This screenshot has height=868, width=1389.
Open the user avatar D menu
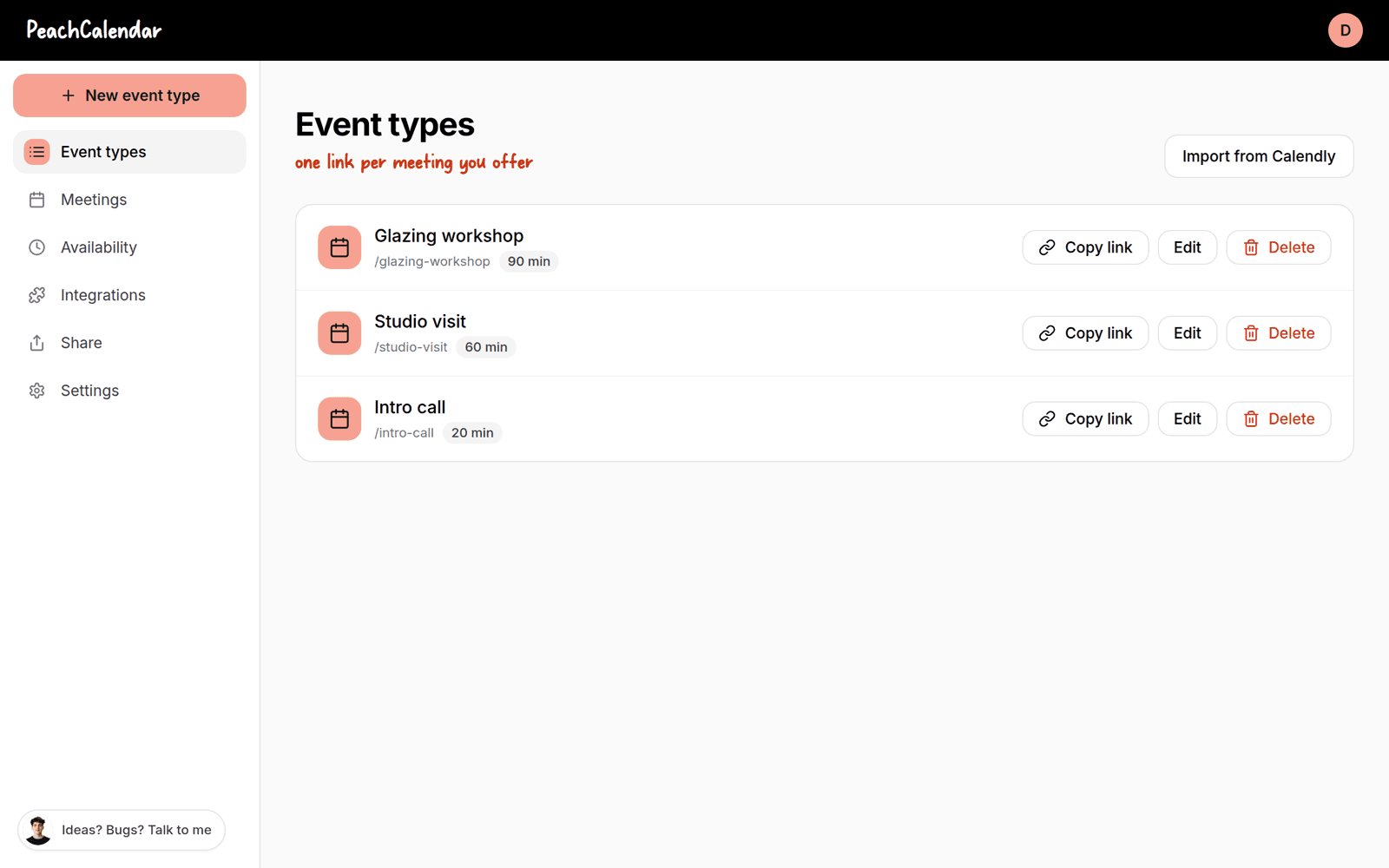pyautogui.click(x=1345, y=30)
